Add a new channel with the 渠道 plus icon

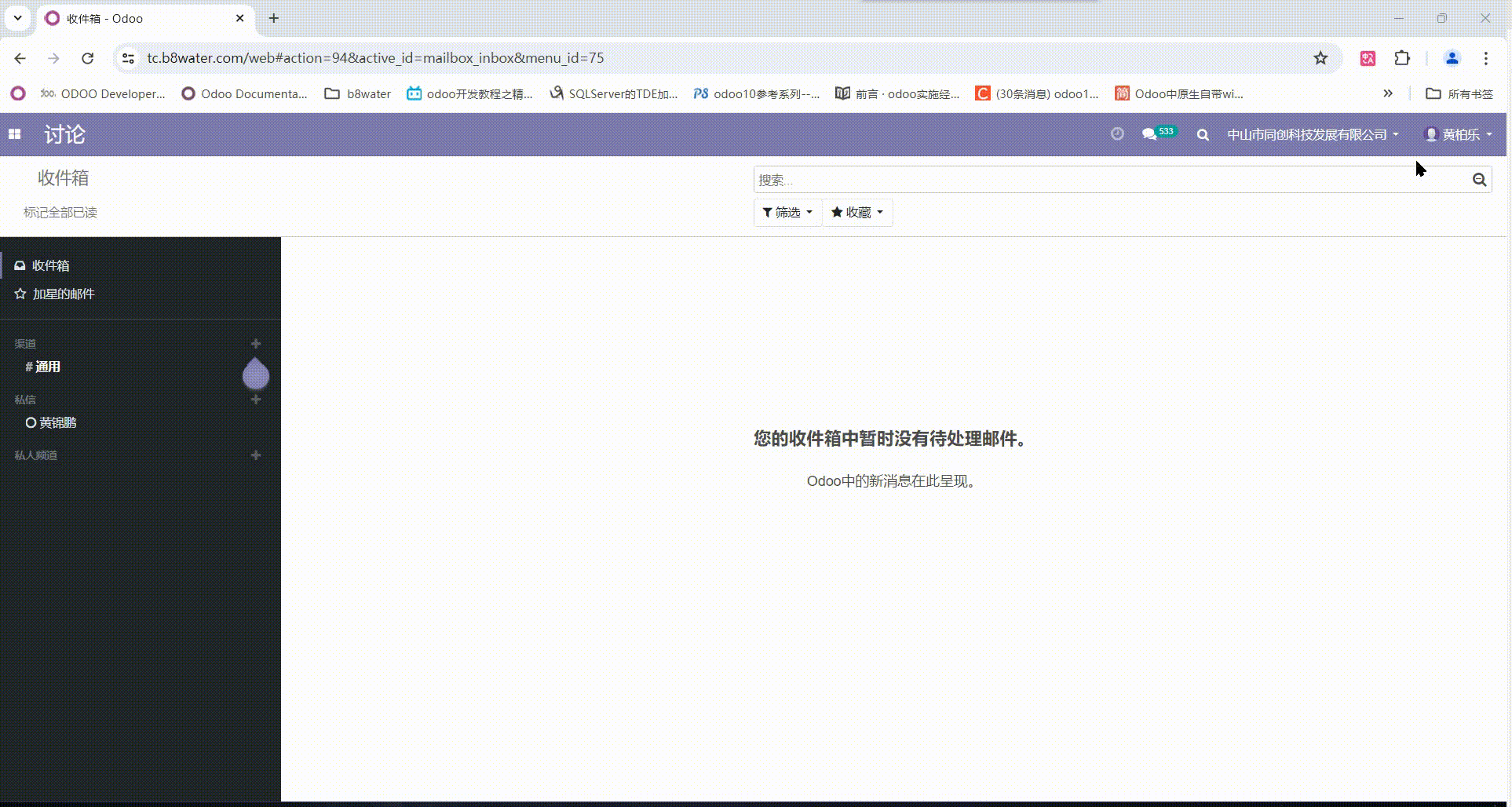point(256,343)
